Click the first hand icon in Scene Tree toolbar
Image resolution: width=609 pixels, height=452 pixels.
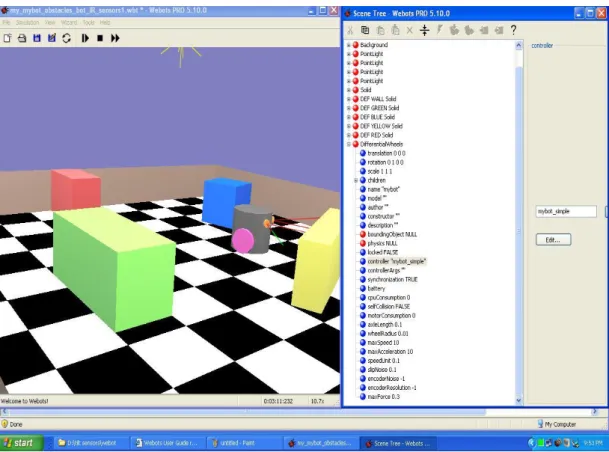click(454, 30)
